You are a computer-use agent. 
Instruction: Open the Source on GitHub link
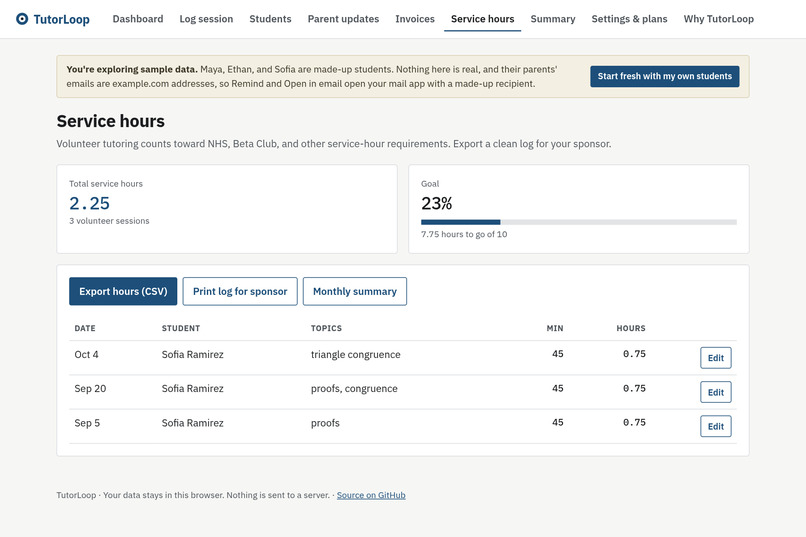pyautogui.click(x=371, y=495)
